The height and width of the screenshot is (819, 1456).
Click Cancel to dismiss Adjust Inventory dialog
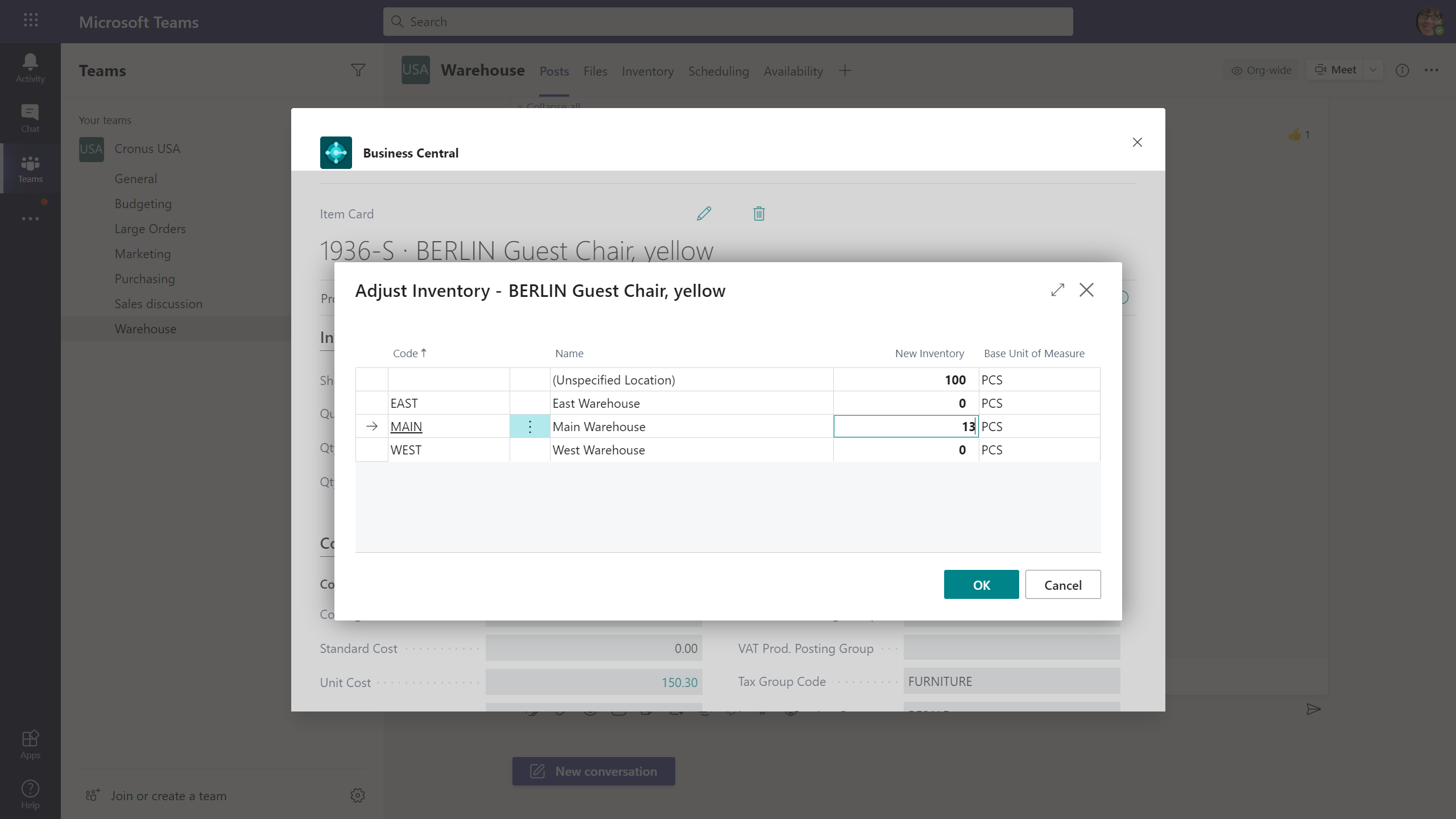pos(1063,585)
